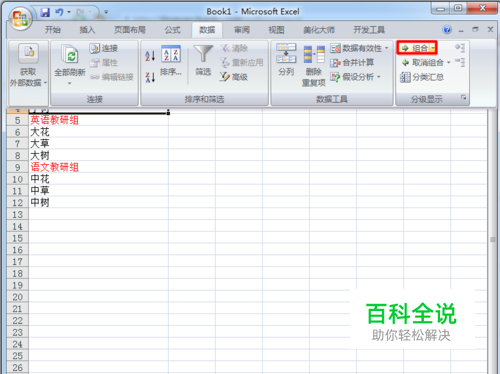The width and height of the screenshot is (500, 374).
Task: Select cell containing 大草
Action: [x=99, y=144]
